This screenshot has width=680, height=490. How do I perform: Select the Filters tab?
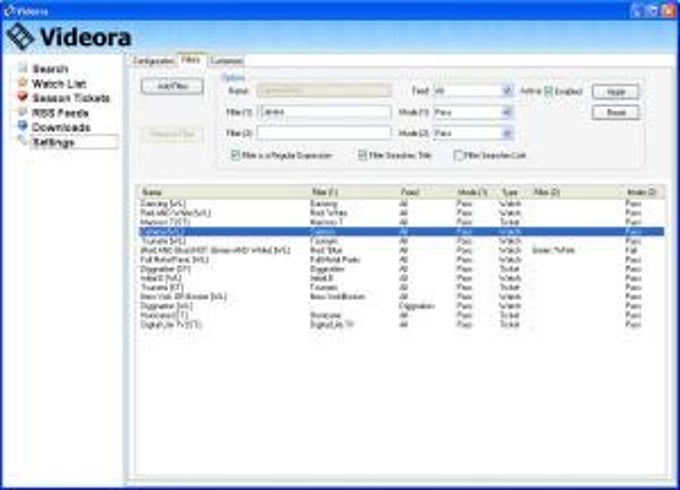[x=191, y=59]
